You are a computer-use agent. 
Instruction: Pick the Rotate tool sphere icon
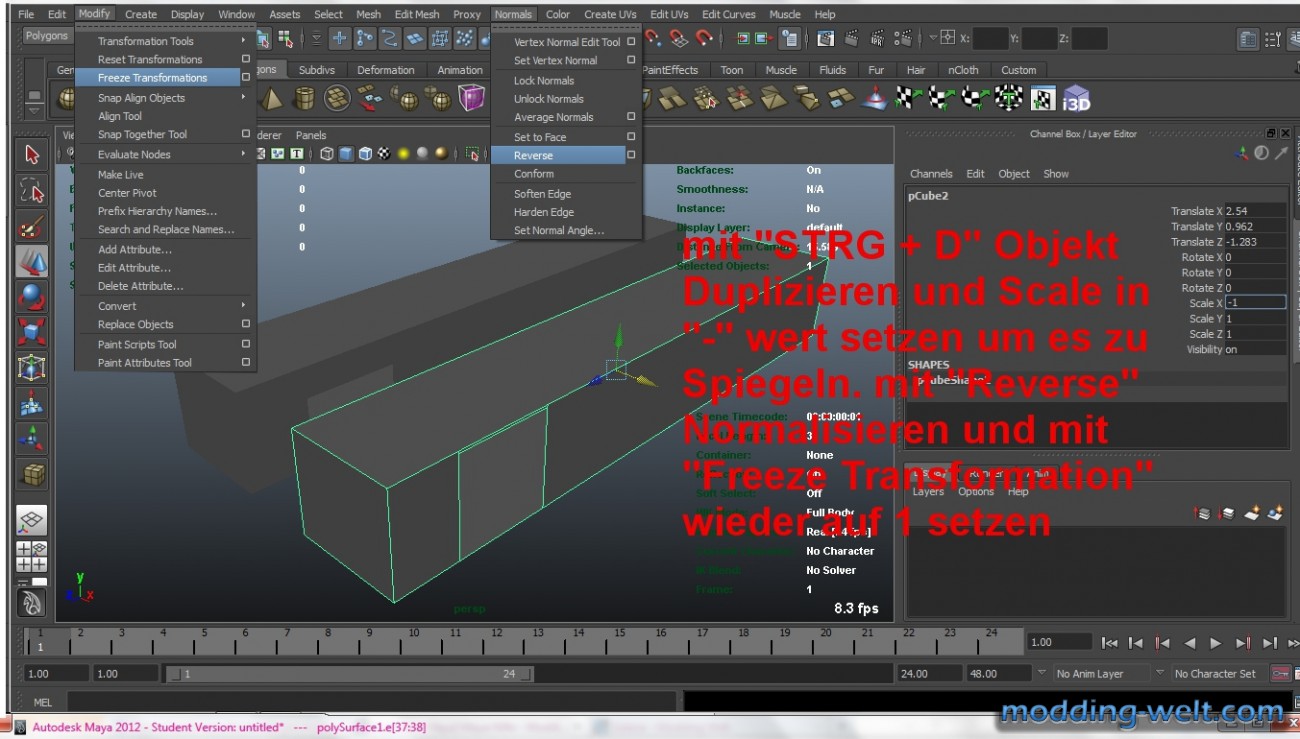click(x=32, y=298)
